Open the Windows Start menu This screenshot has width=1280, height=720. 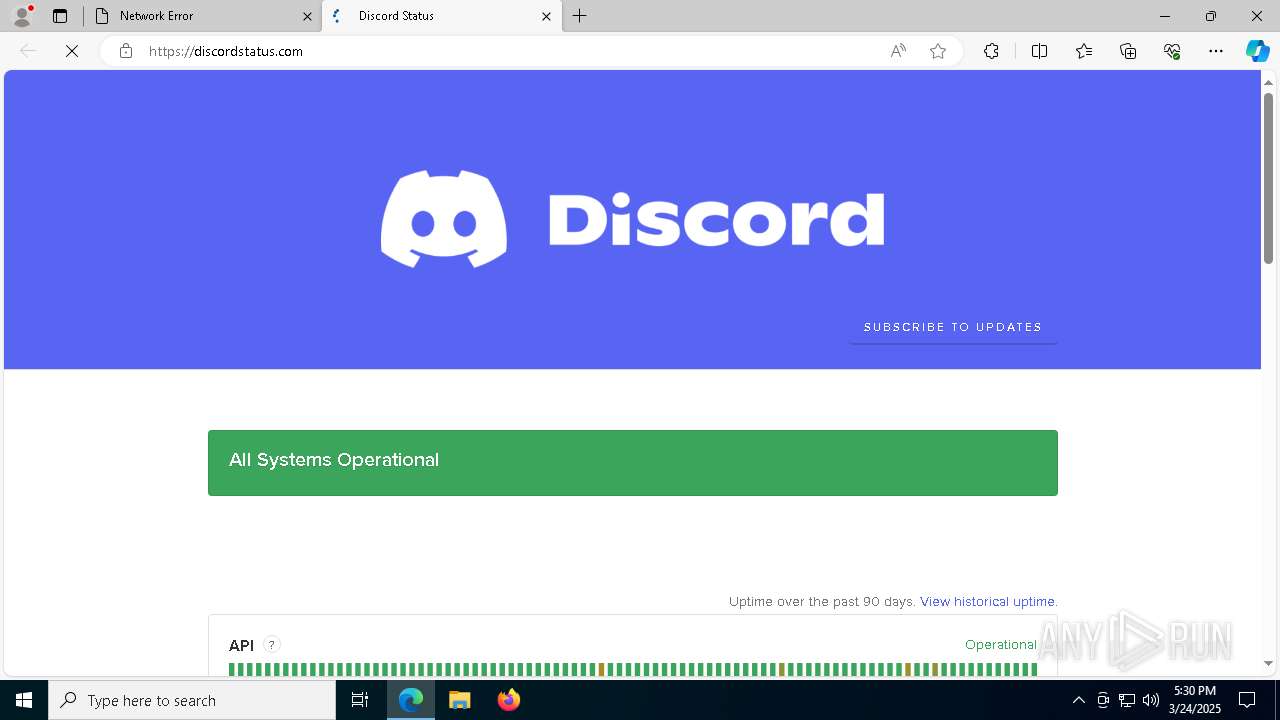[24, 700]
